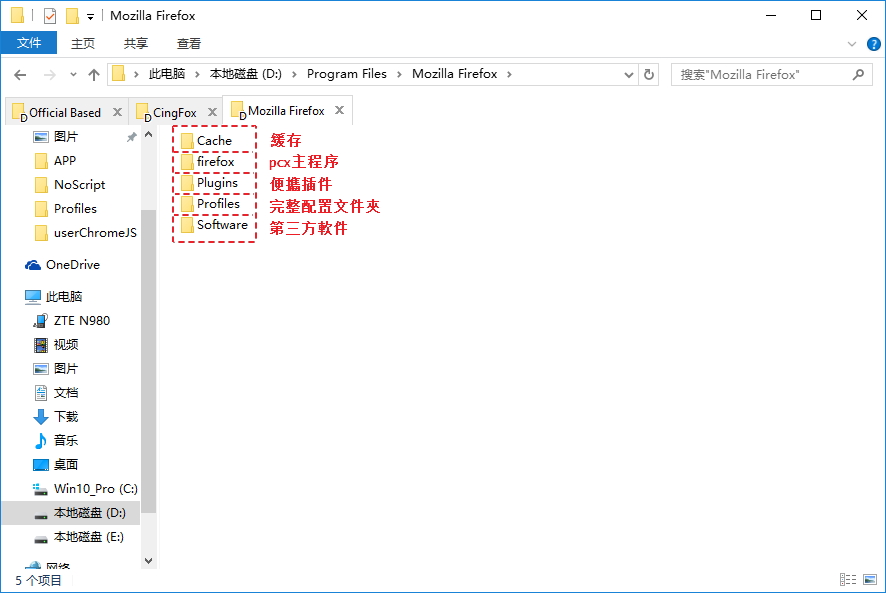The width and height of the screenshot is (886, 593).
Task: Go forward with the forward arrow
Action: [50, 75]
